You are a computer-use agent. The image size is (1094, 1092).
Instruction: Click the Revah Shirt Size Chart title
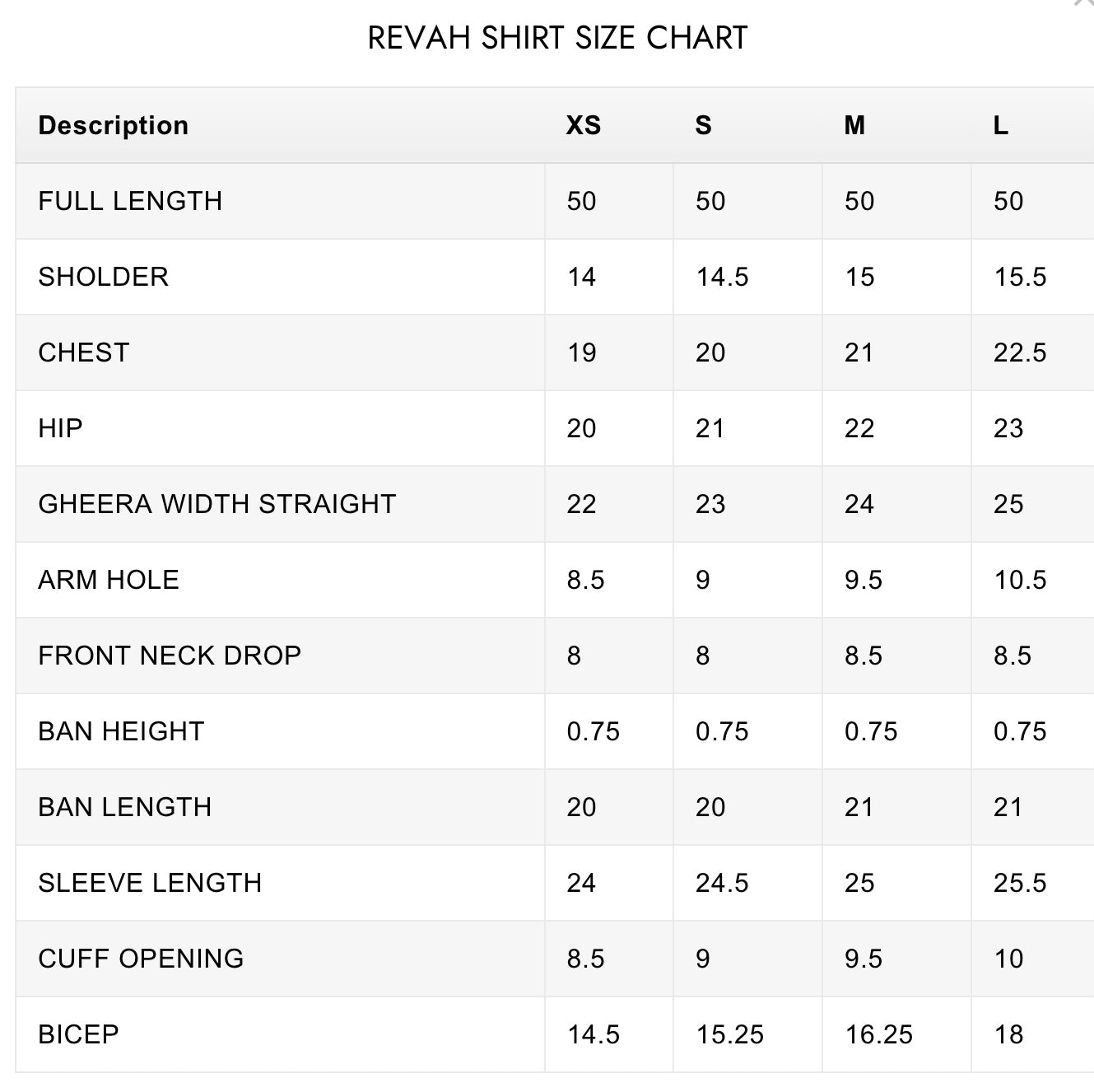click(x=557, y=38)
